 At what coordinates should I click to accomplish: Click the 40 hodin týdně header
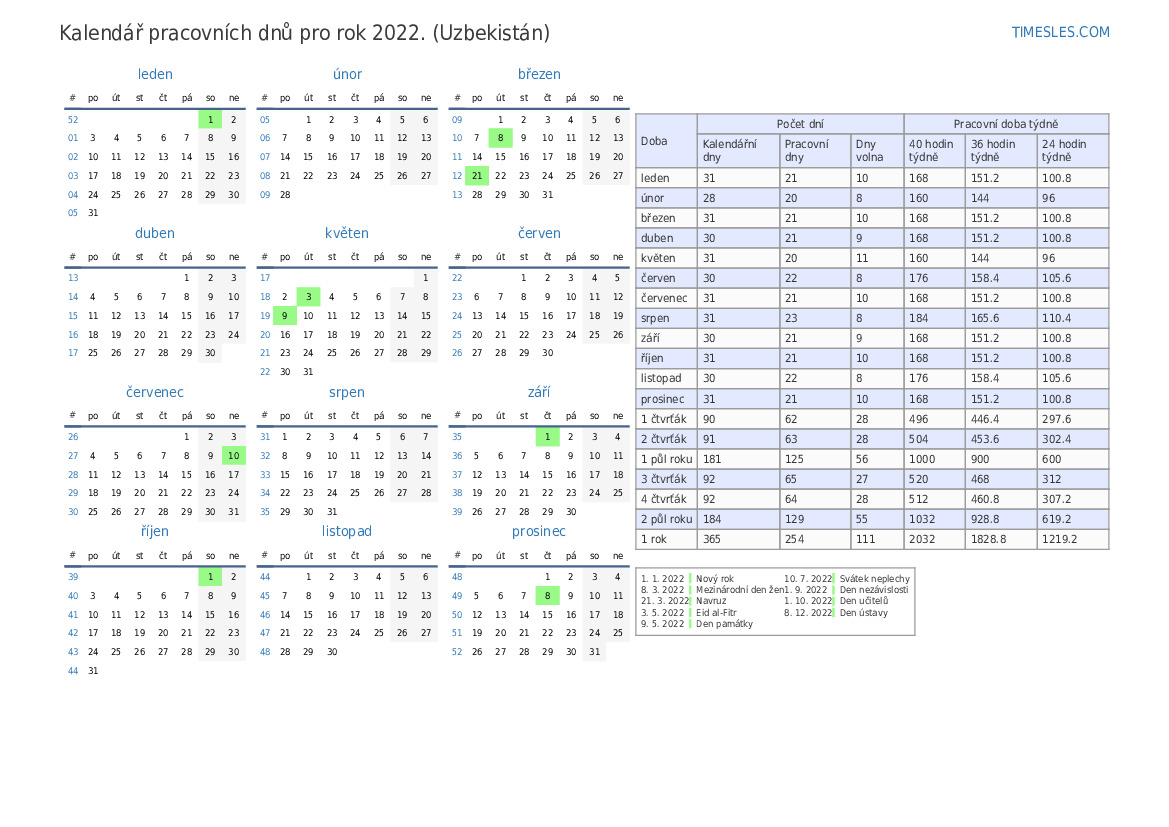(934, 150)
